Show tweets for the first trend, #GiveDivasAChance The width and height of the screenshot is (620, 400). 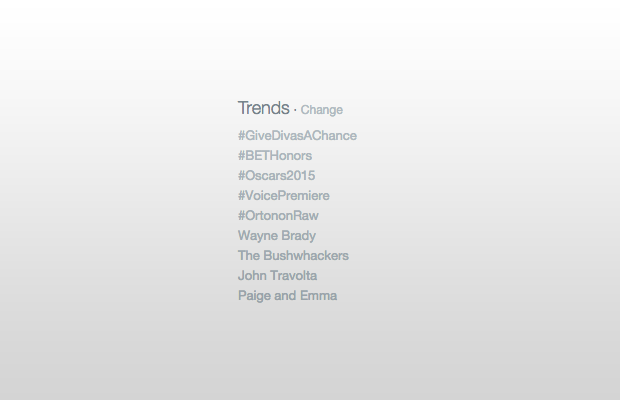[x=297, y=136]
